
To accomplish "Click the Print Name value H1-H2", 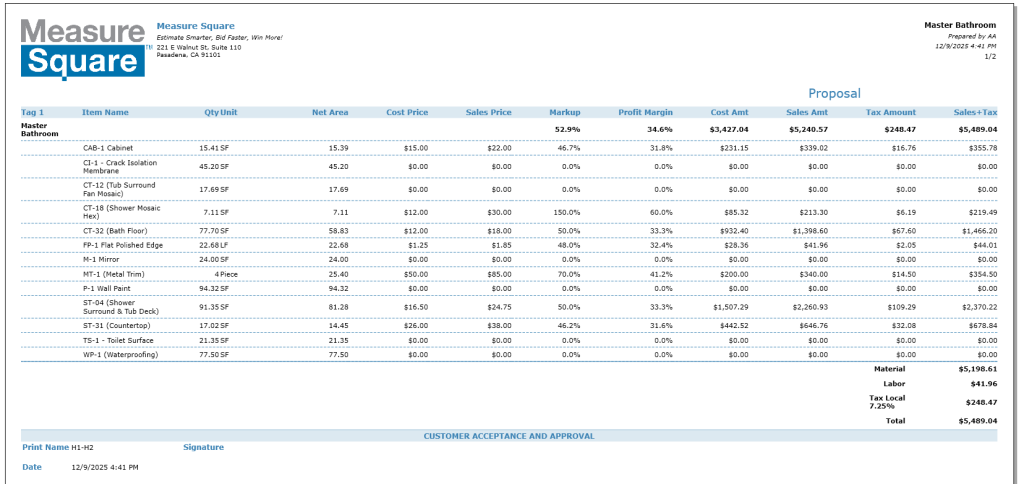I will 96,447.
